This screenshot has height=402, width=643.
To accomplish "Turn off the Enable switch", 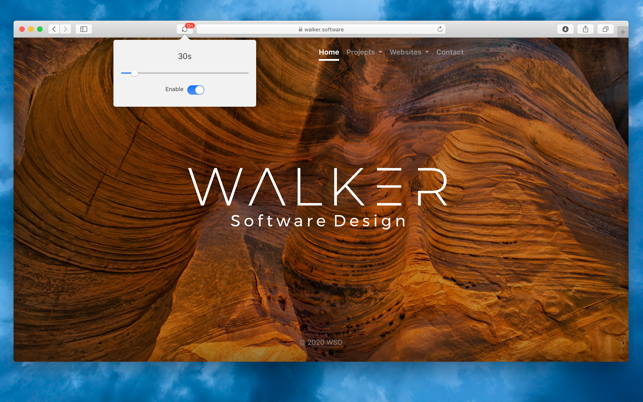I will (196, 90).
